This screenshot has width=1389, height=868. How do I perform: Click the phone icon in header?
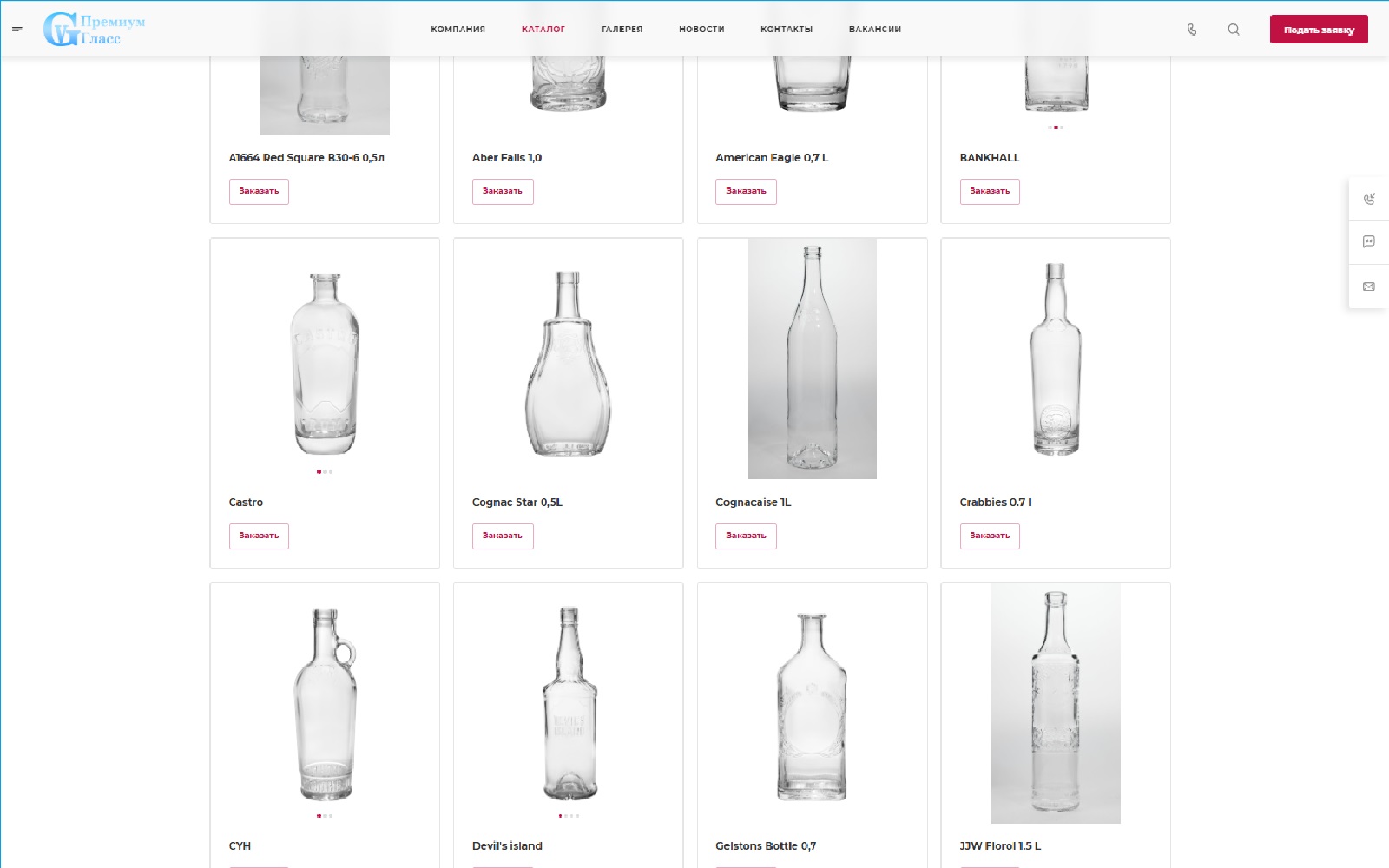[1192, 30]
